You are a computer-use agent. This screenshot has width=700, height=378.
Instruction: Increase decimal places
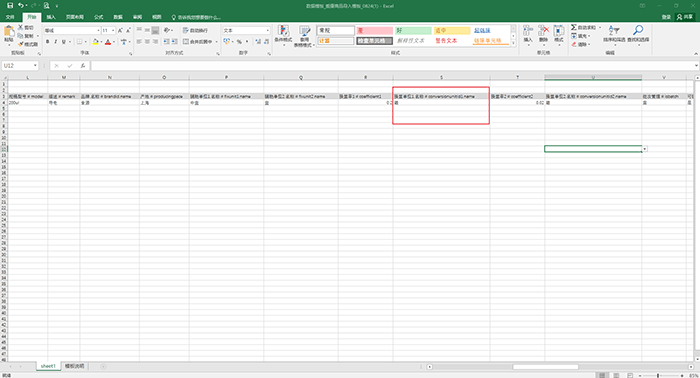(x=258, y=42)
